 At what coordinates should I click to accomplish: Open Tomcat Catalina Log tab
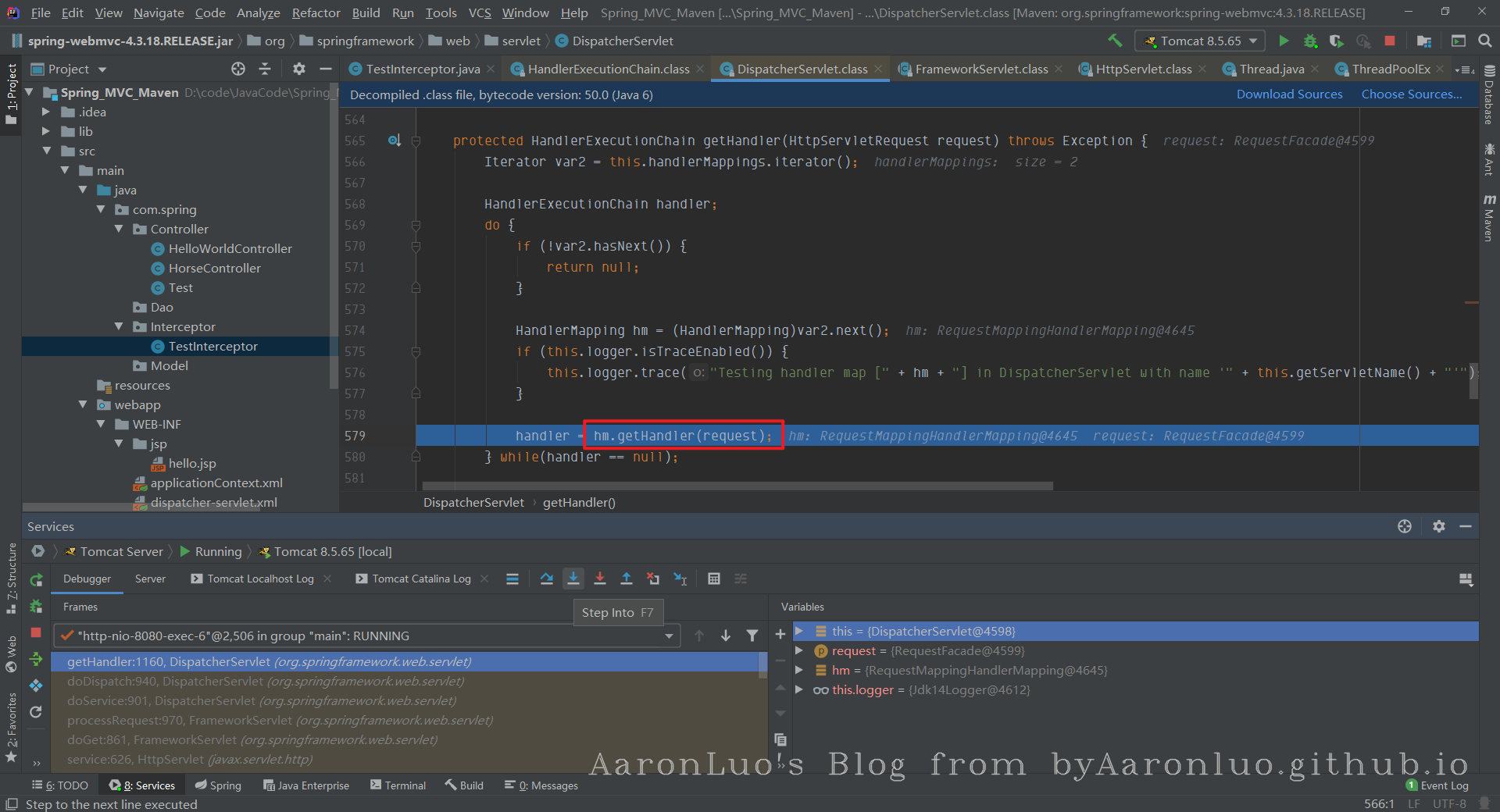421,579
